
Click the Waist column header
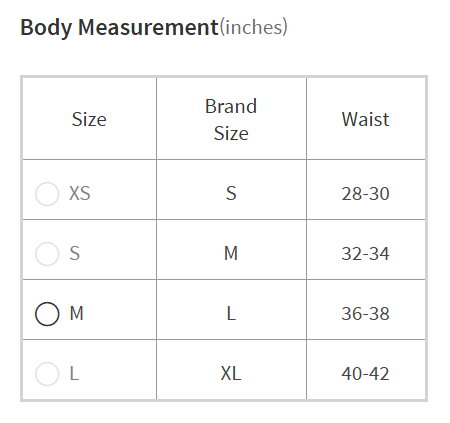[366, 119]
